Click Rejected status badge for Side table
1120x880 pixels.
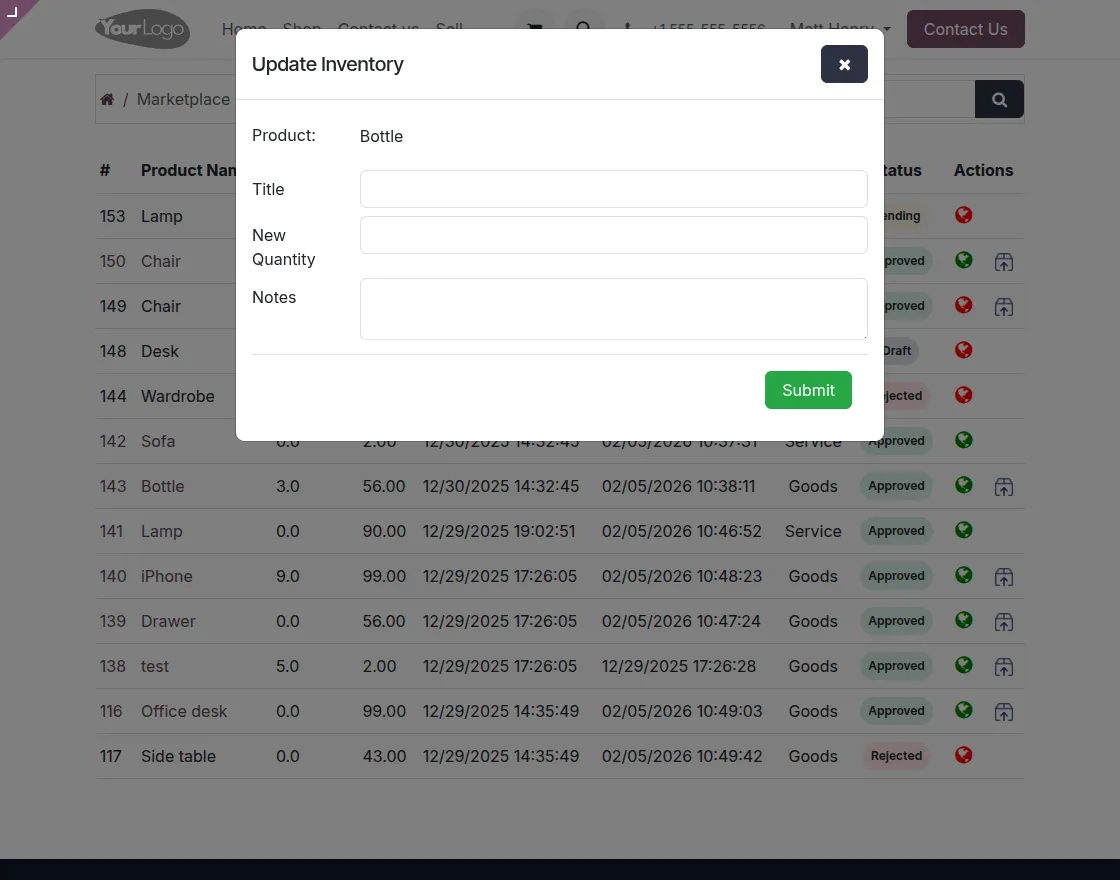tap(896, 756)
